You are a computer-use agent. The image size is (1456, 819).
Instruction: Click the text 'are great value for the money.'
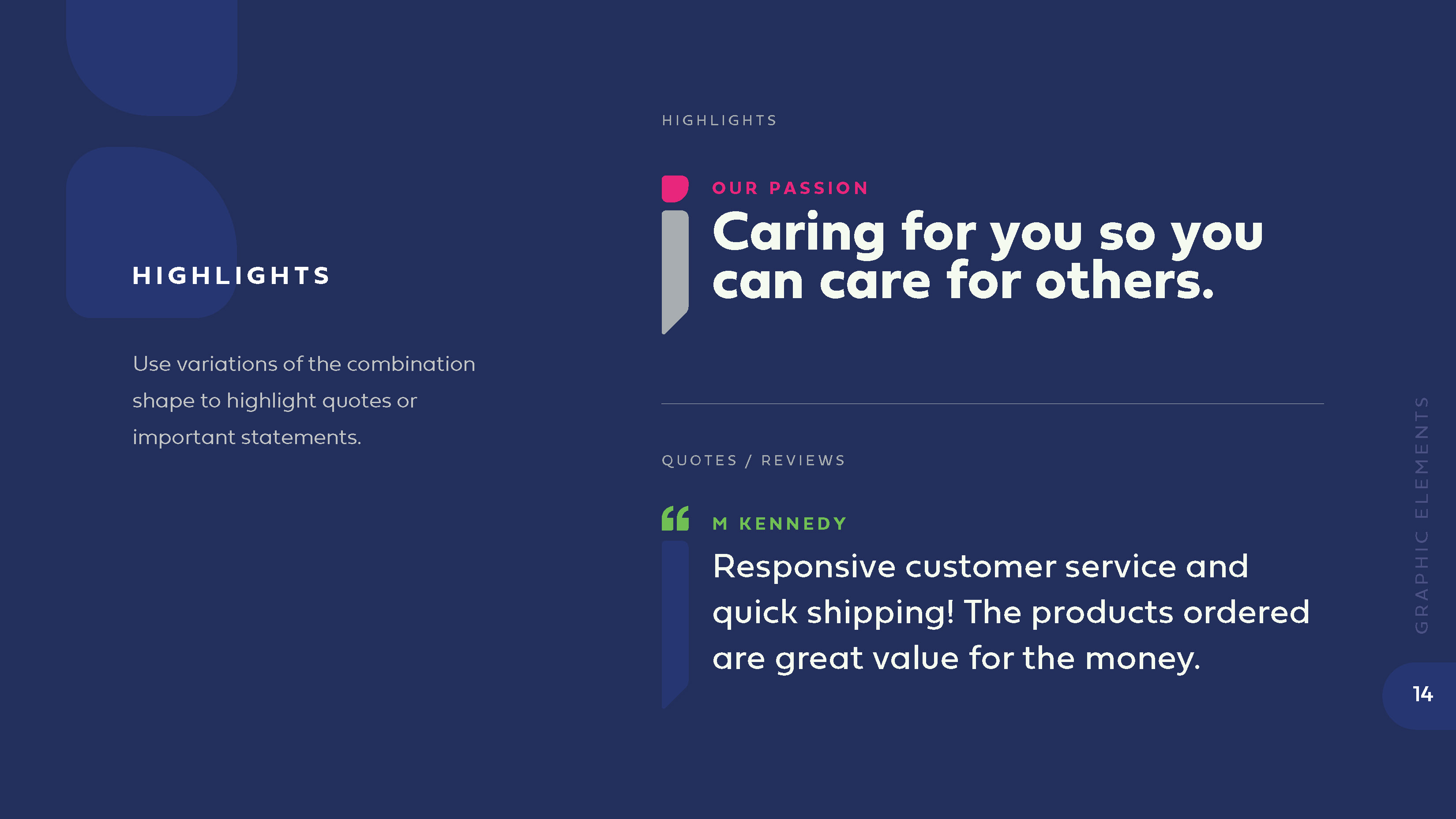pos(956,658)
